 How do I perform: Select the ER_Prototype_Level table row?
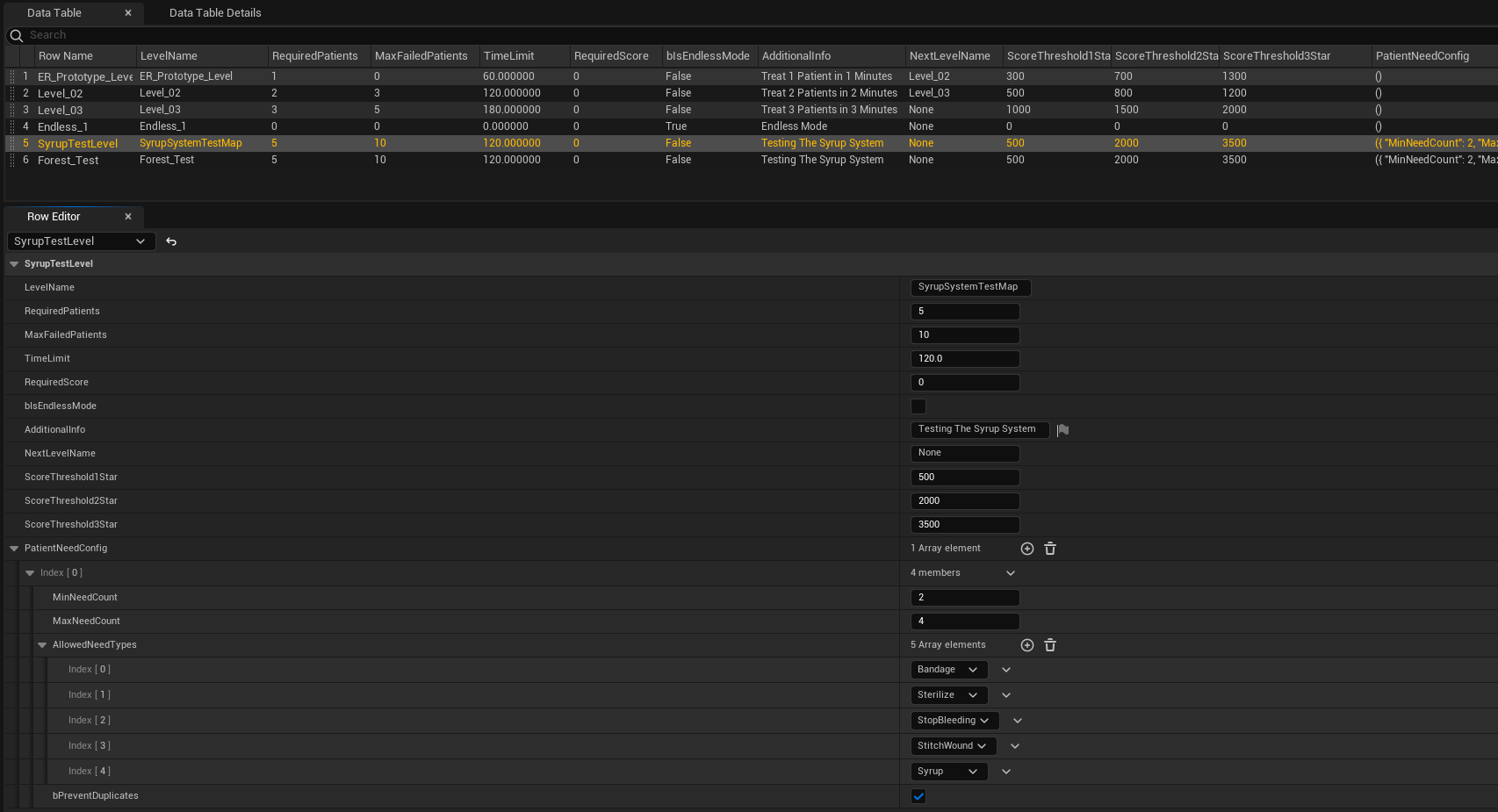pyautogui.click(x=751, y=76)
